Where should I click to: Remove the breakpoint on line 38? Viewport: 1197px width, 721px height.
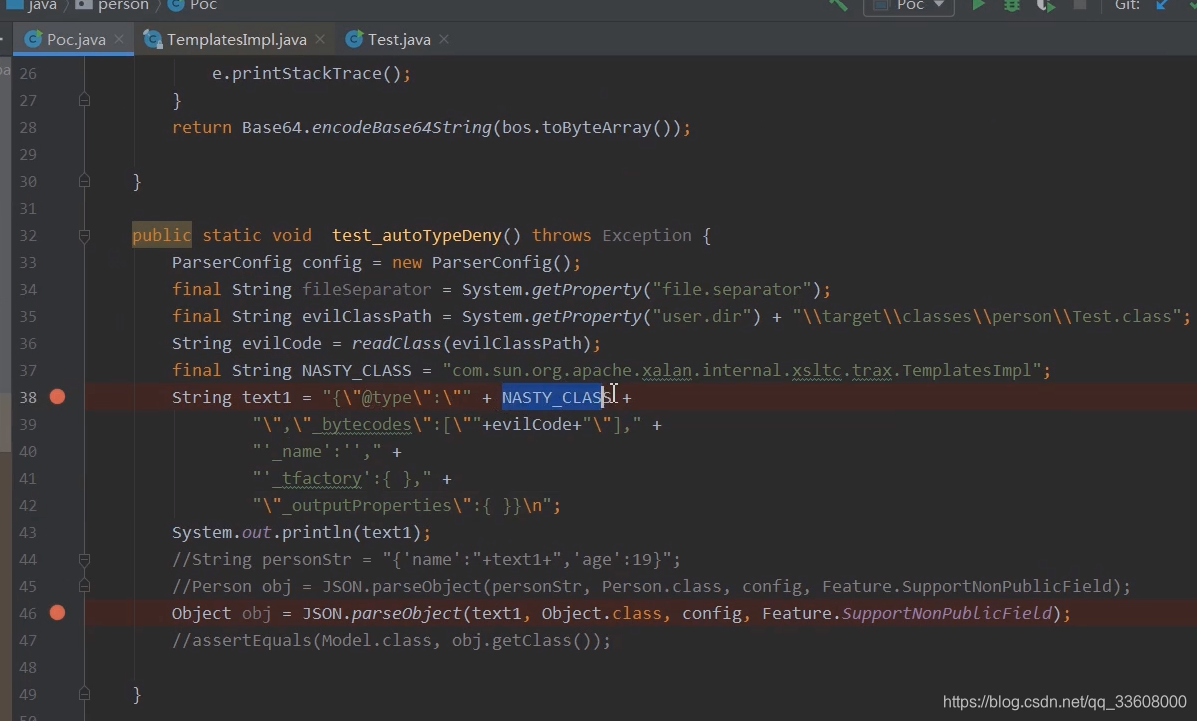tap(57, 396)
